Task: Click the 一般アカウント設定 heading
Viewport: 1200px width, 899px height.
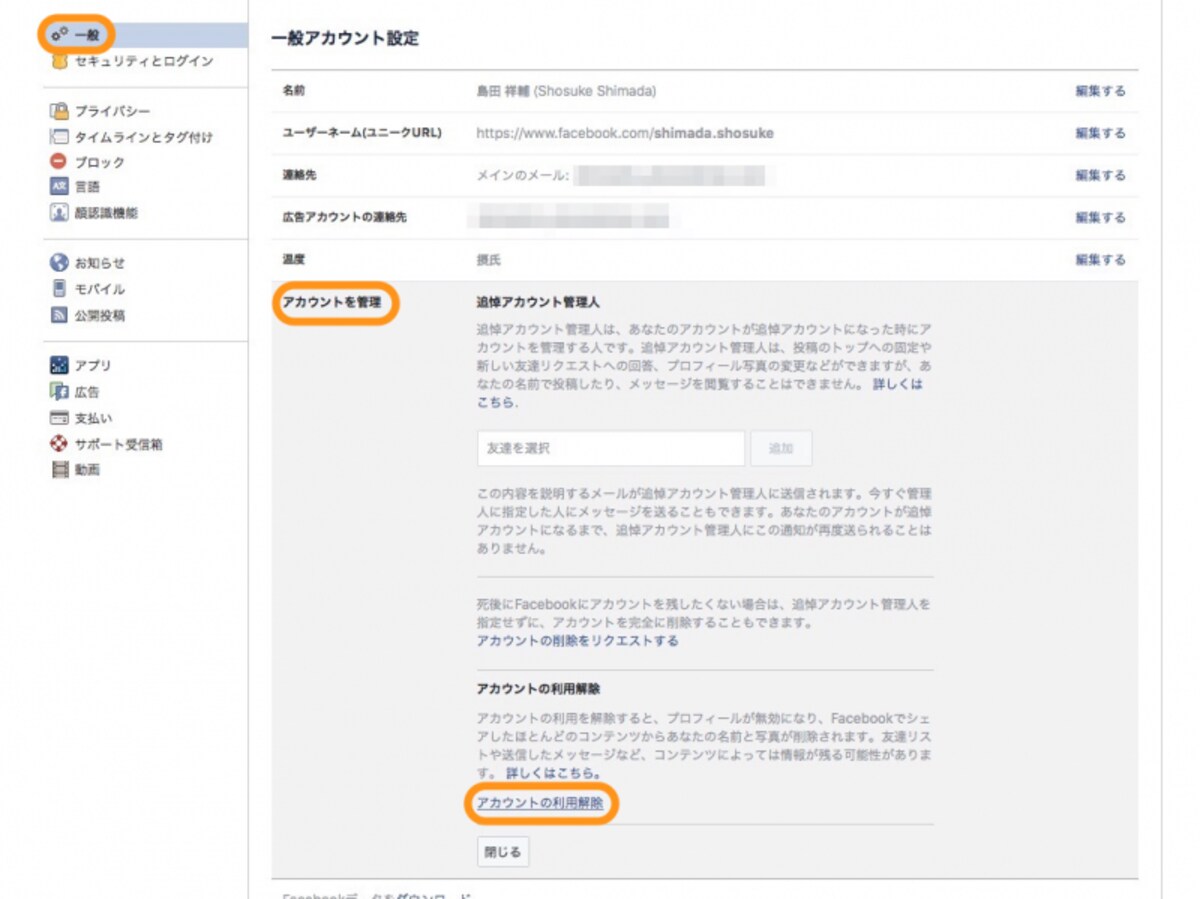Action: click(x=345, y=39)
